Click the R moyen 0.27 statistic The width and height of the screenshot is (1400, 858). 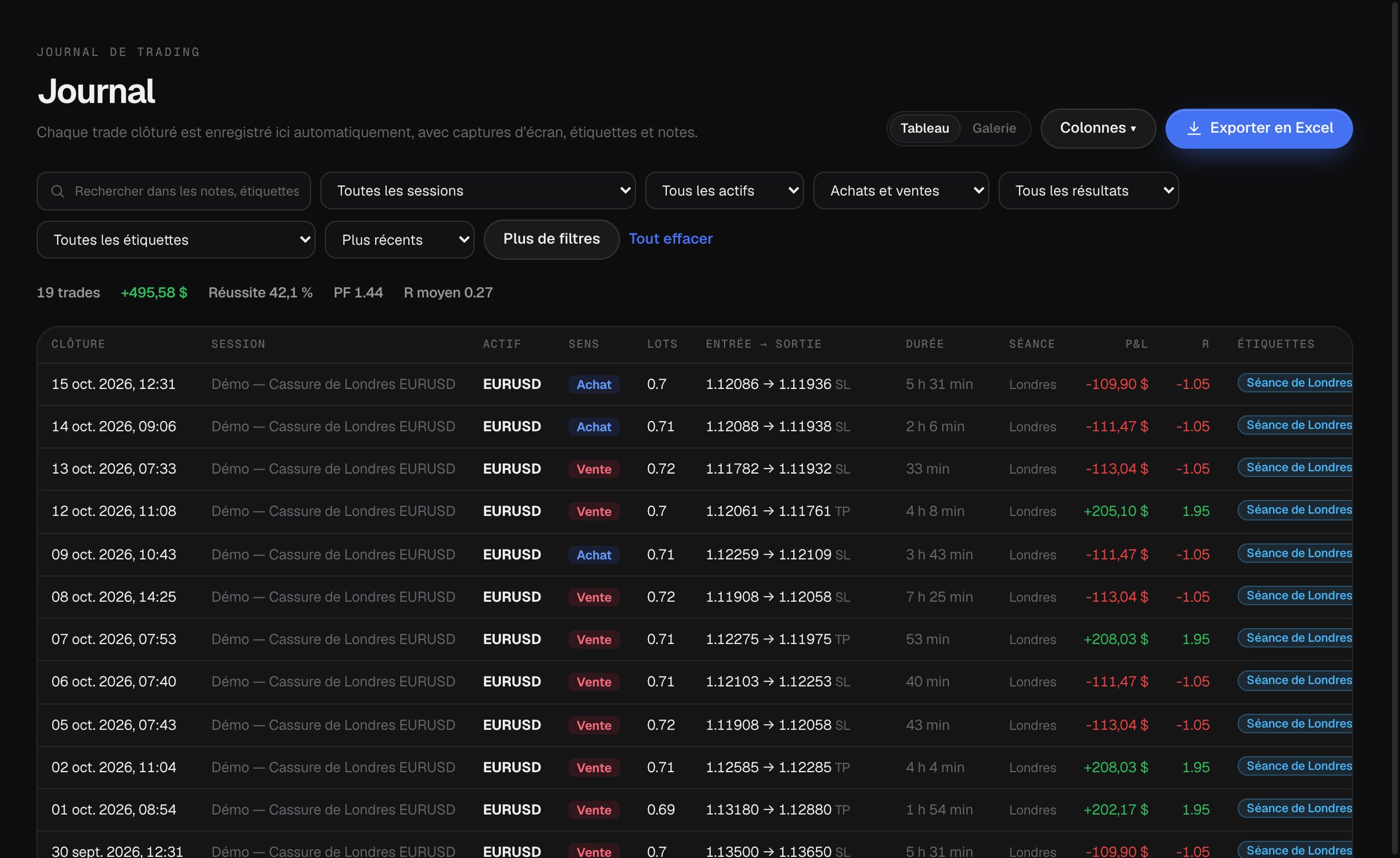click(x=448, y=293)
